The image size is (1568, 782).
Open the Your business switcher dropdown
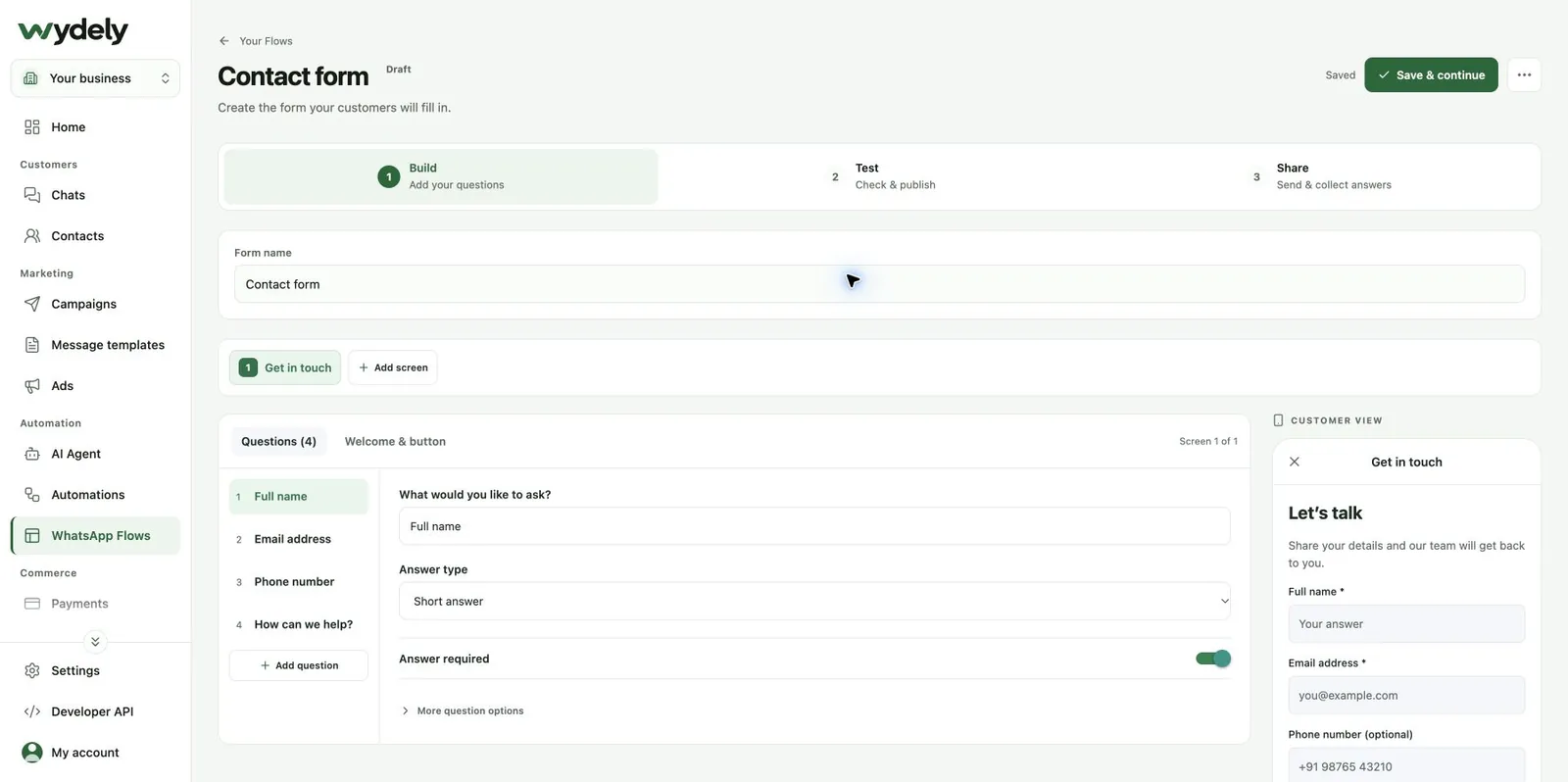(95, 78)
